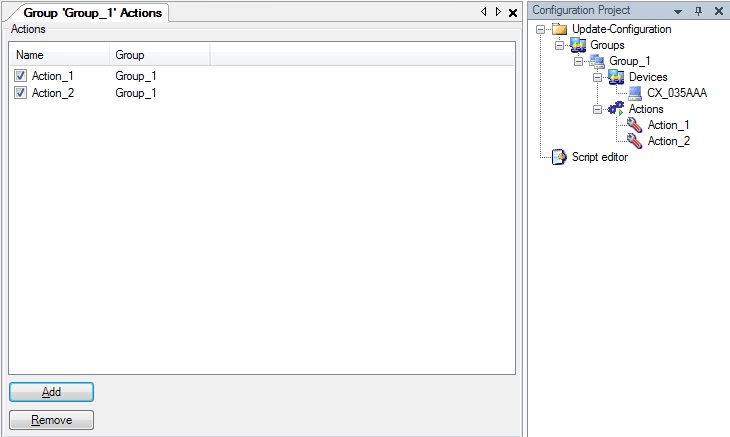730x437 pixels.
Task: Click the Devices node icon
Action: pyautogui.click(x=616, y=77)
